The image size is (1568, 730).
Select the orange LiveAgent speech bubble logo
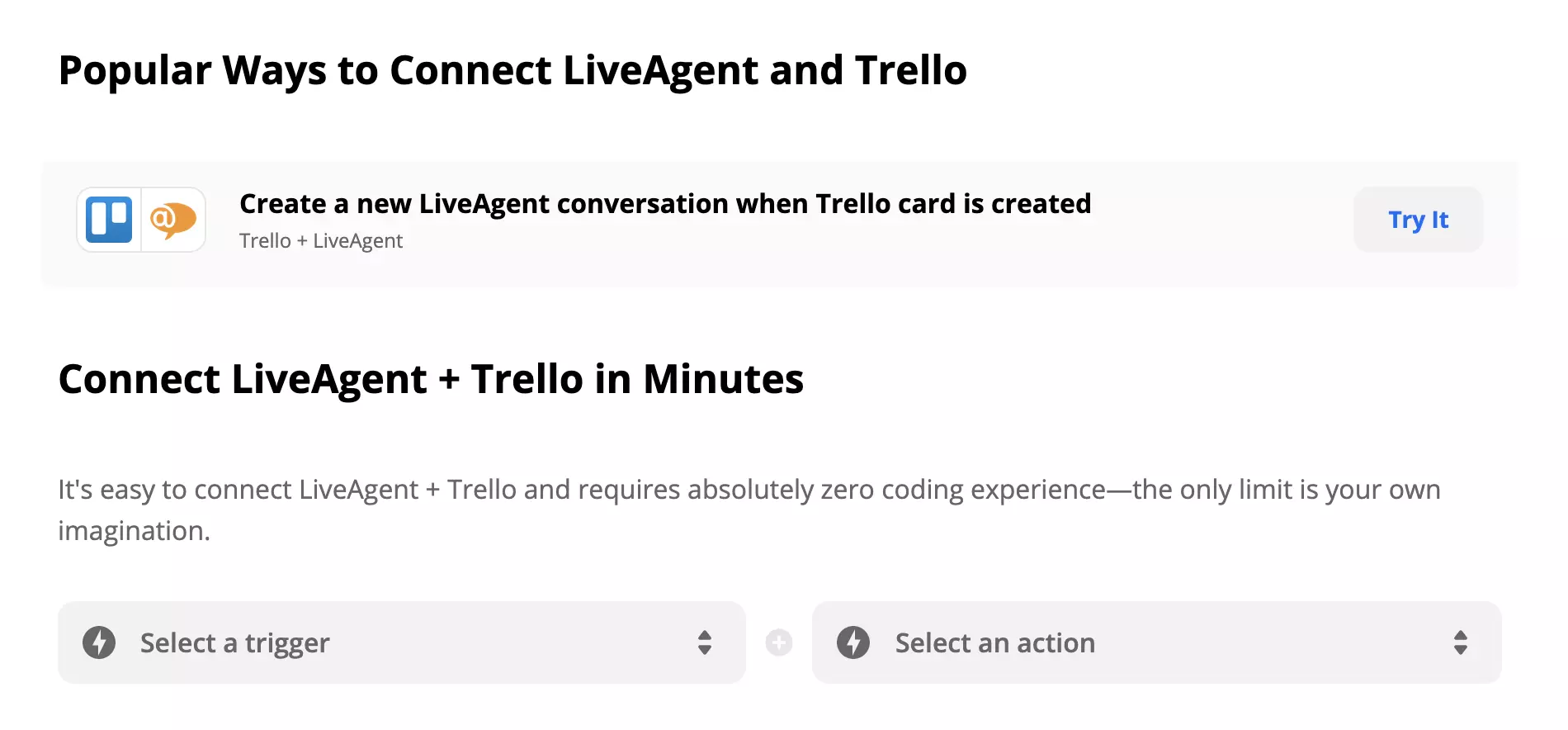point(172,220)
